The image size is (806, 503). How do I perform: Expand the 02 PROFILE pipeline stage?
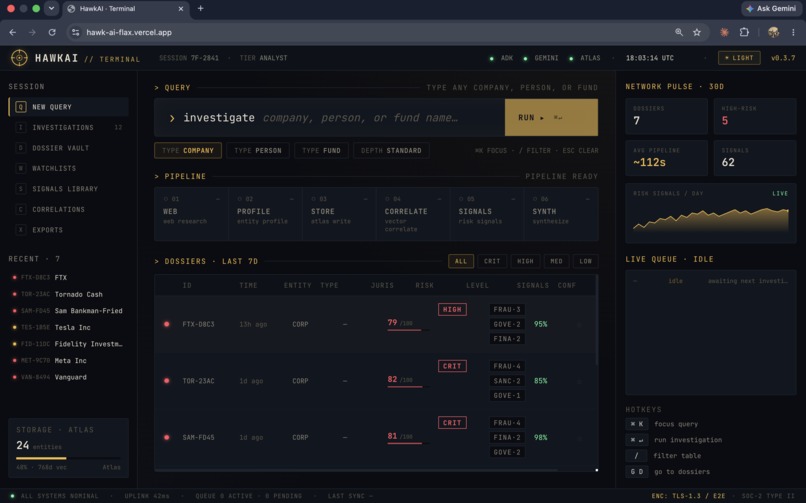[265, 214]
